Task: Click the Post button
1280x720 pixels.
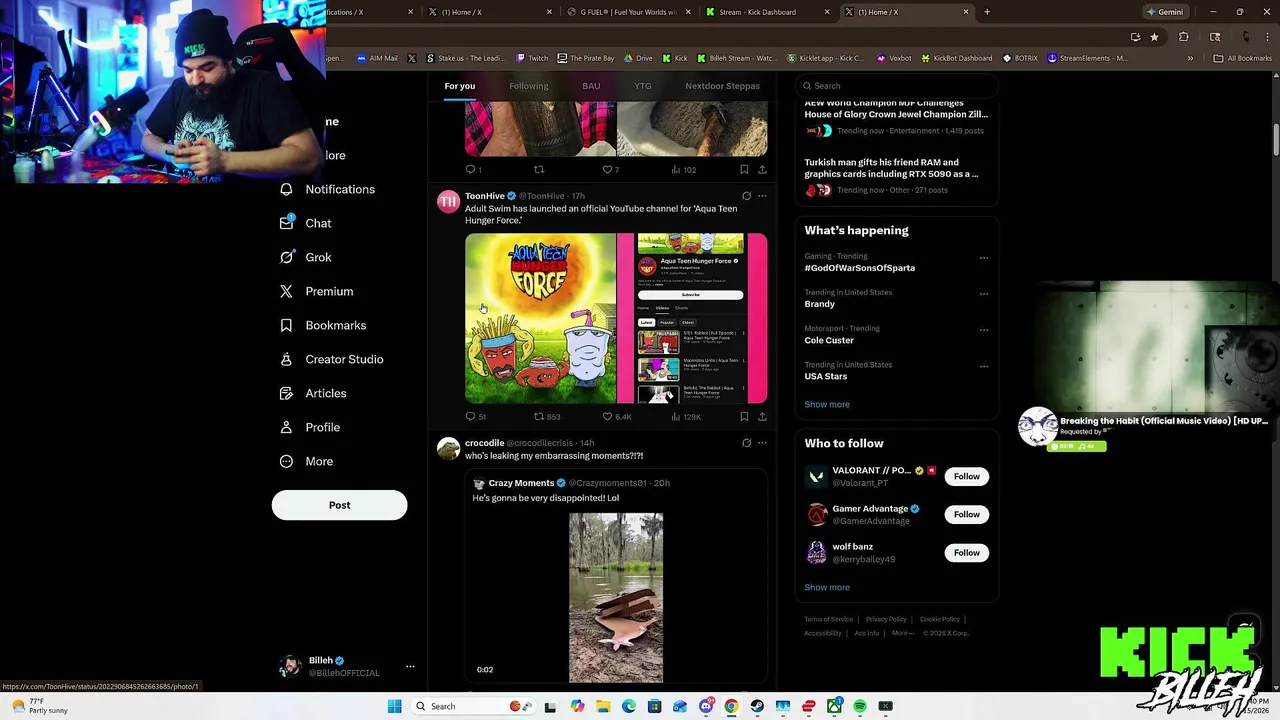Action: pyautogui.click(x=339, y=505)
